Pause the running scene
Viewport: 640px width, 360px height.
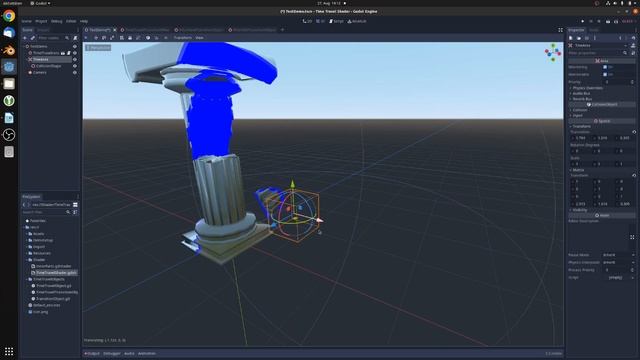pyautogui.click(x=591, y=21)
